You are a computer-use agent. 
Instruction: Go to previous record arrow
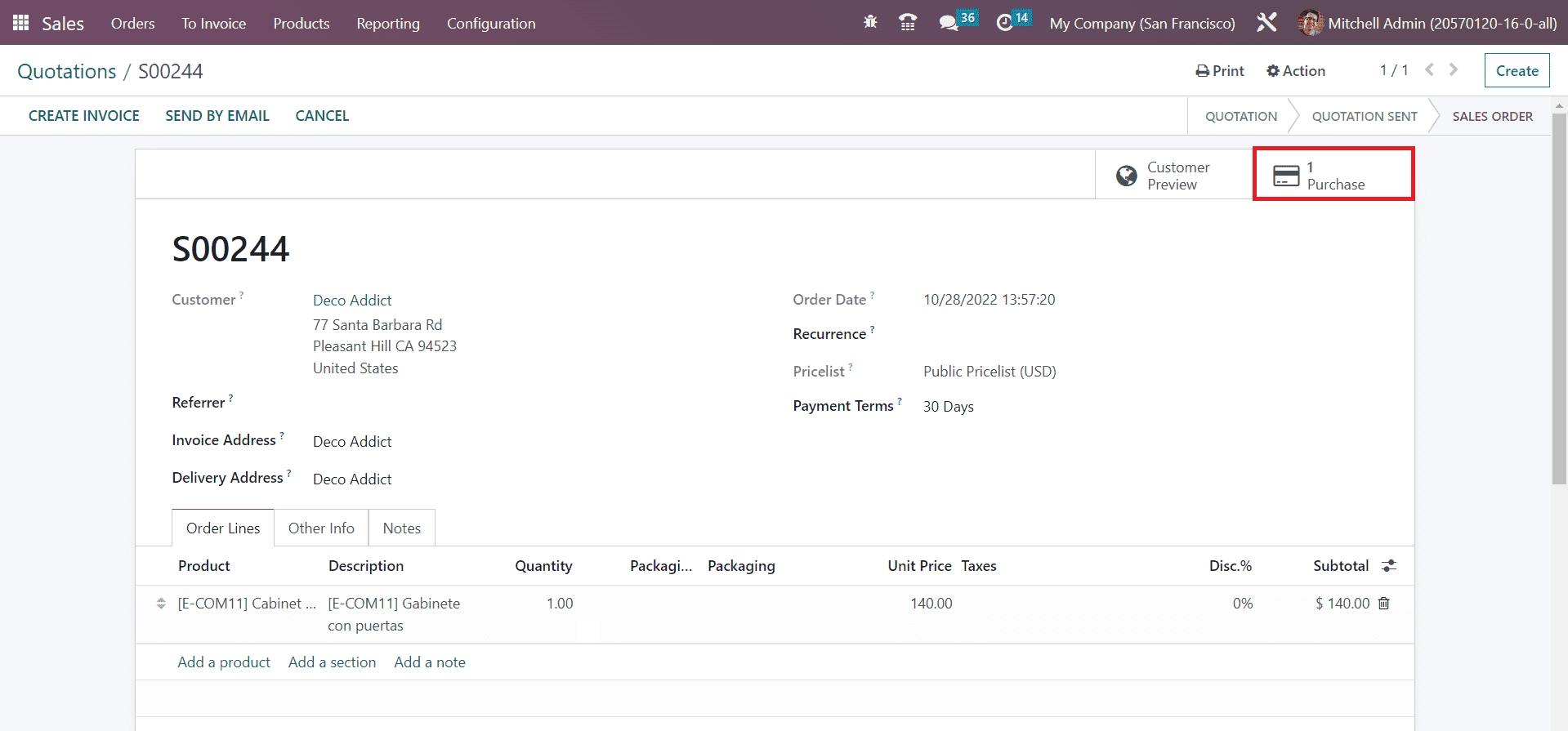click(x=1429, y=70)
